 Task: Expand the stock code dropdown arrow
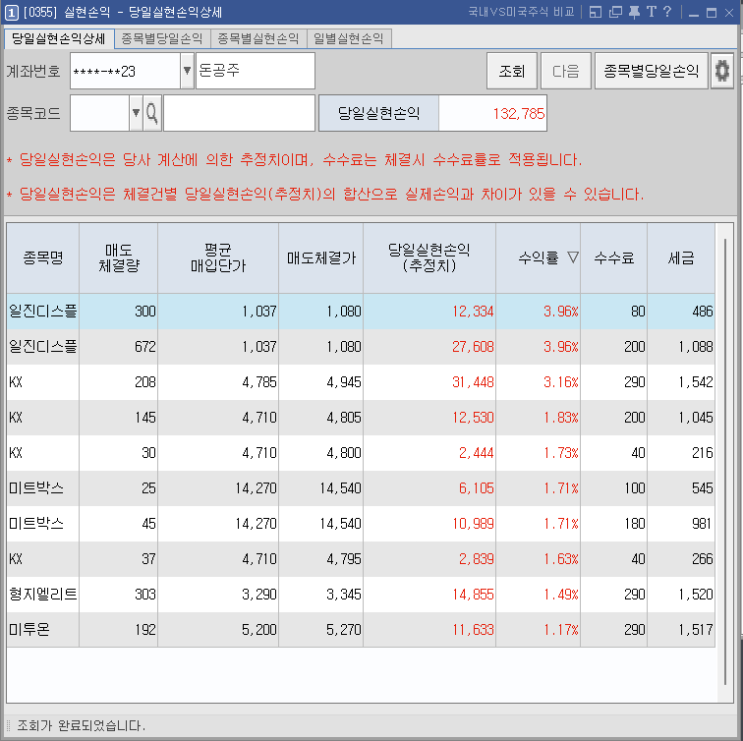click(x=136, y=113)
